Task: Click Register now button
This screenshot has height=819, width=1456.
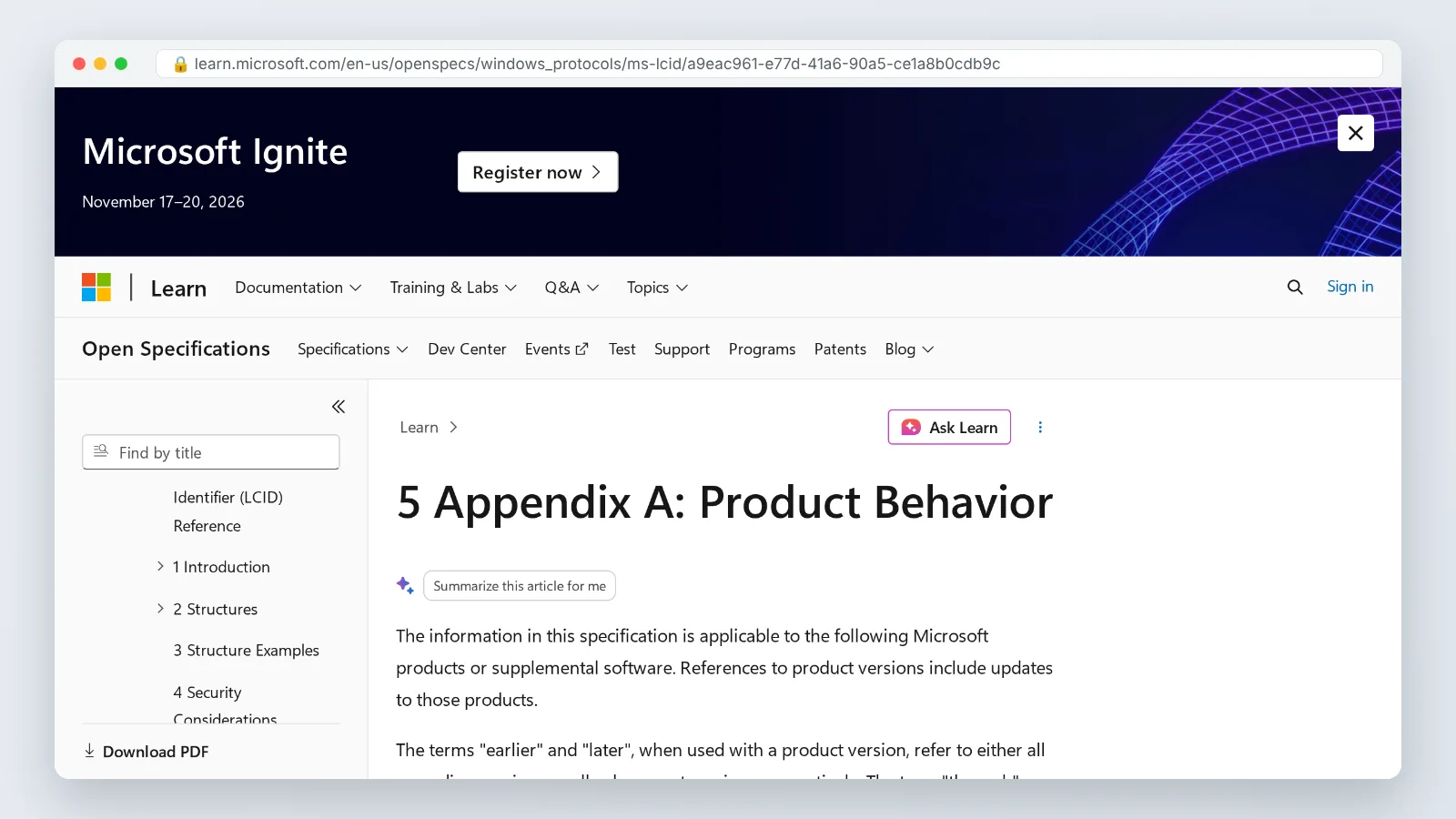Action: 538,172
